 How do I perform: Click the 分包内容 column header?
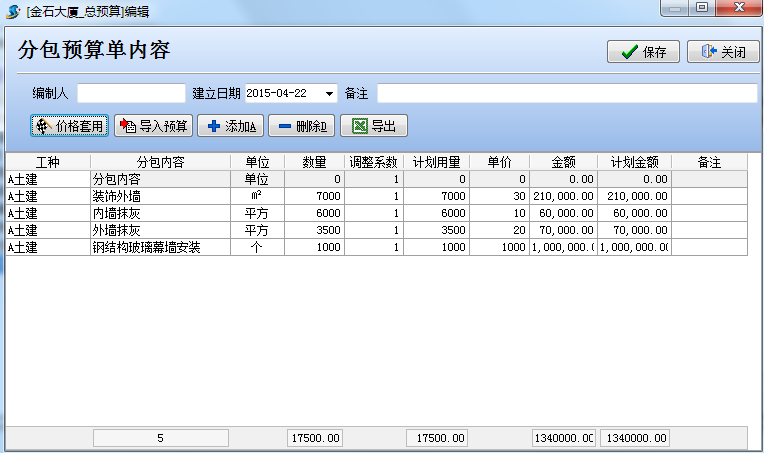(160, 162)
